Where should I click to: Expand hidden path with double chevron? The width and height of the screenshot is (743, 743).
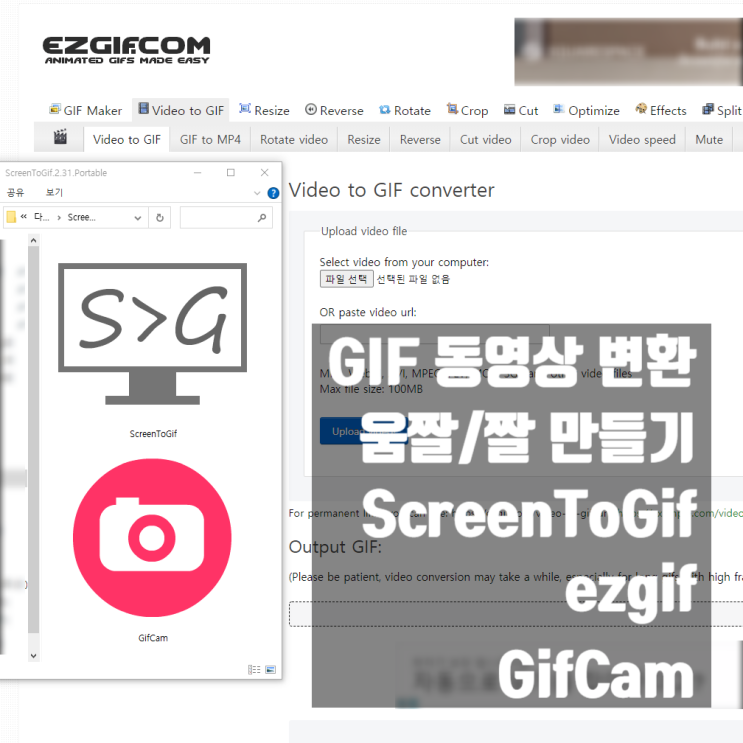tap(24, 217)
